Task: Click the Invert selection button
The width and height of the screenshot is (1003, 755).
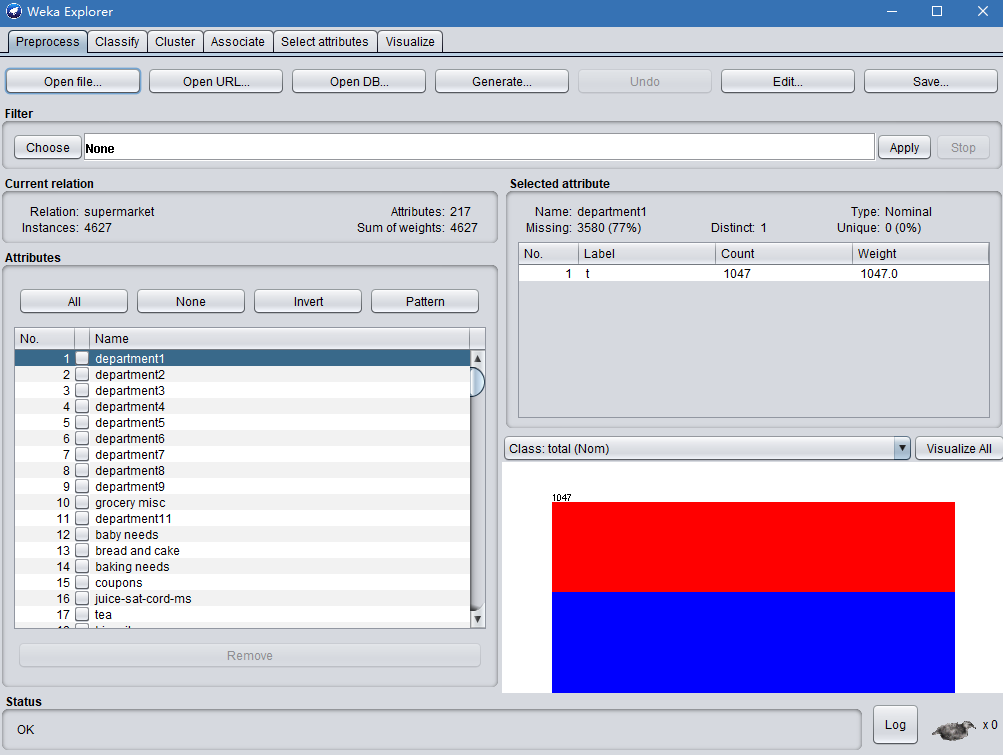Action: point(308,301)
